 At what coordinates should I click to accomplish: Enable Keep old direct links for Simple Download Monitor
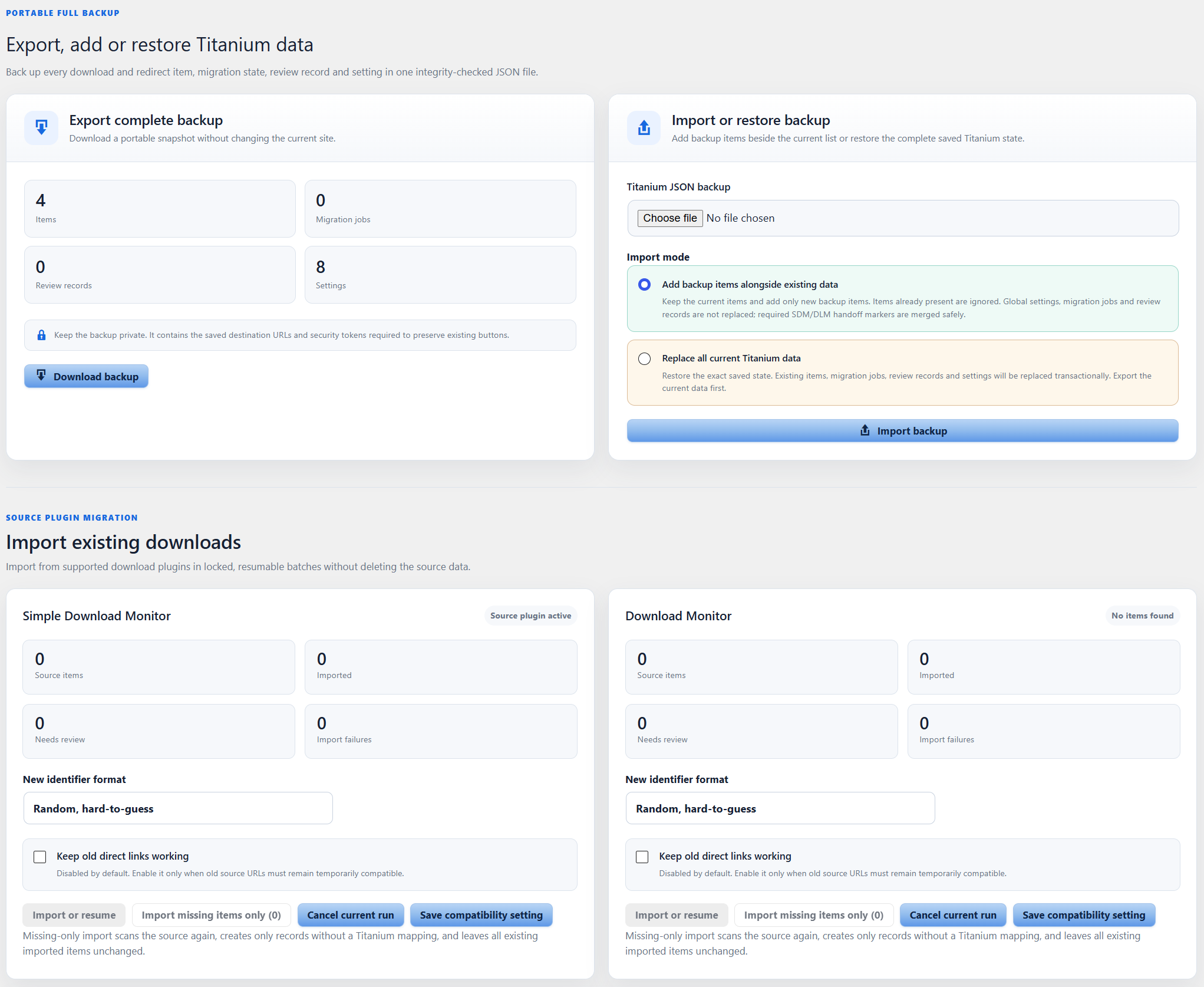(x=40, y=857)
